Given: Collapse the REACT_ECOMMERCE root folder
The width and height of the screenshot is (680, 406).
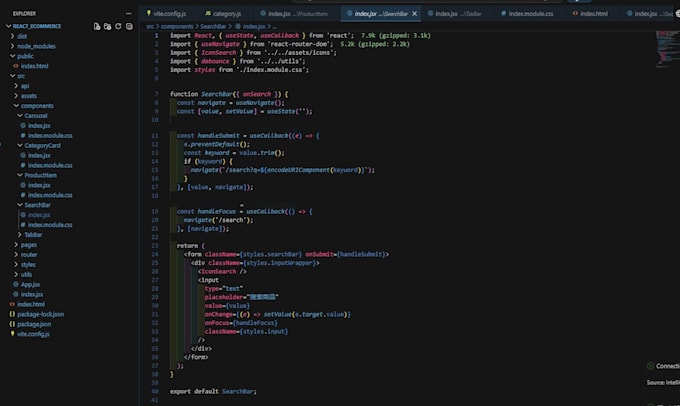Looking at the screenshot, I should coord(8,26).
